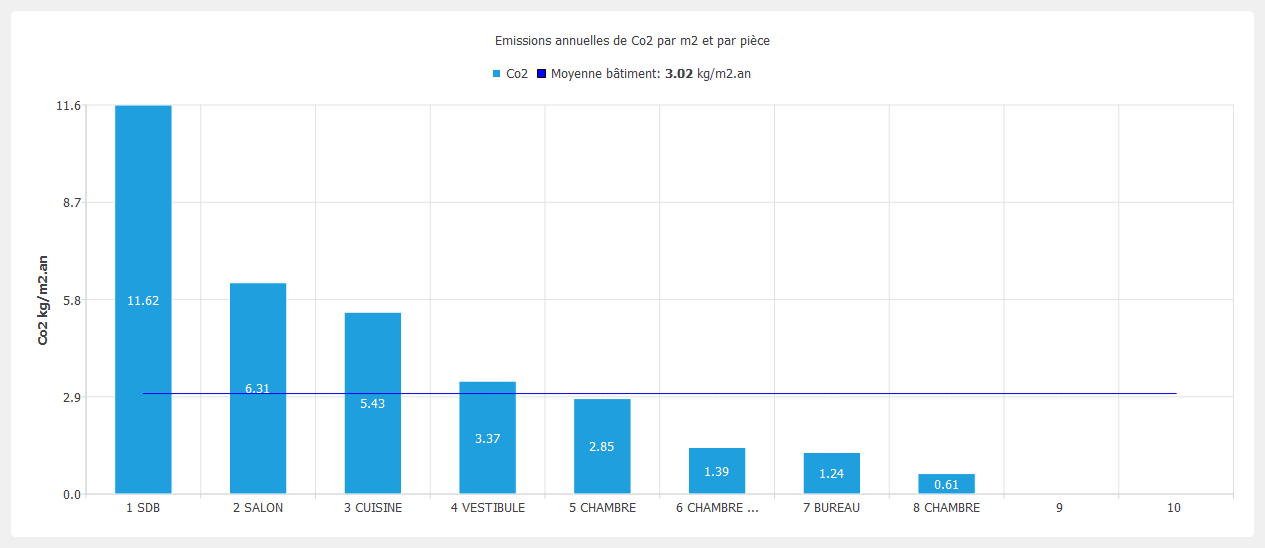Image resolution: width=1265 pixels, height=548 pixels.
Task: Click the chart title text
Action: click(x=632, y=41)
